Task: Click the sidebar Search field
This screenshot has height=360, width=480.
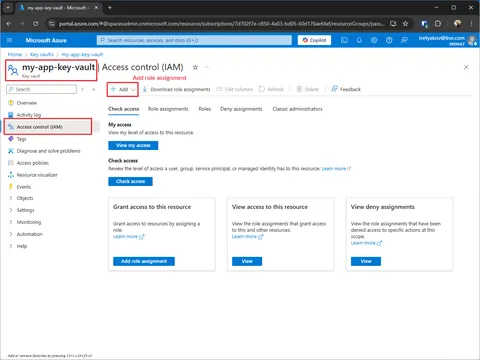Action: point(41,89)
